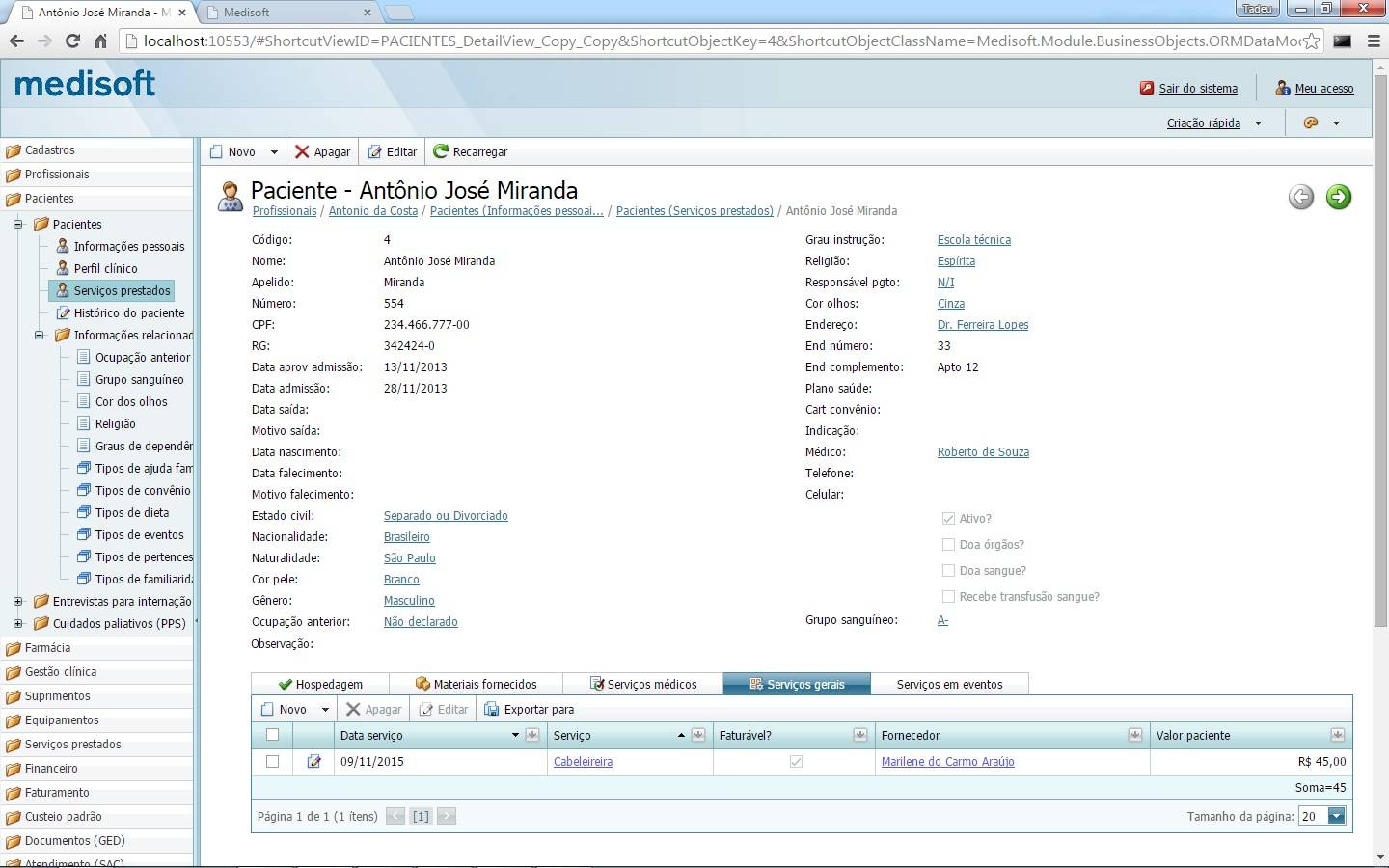Click the browser address bar
Image resolution: width=1389 pixels, height=868 pixels.
point(723,41)
